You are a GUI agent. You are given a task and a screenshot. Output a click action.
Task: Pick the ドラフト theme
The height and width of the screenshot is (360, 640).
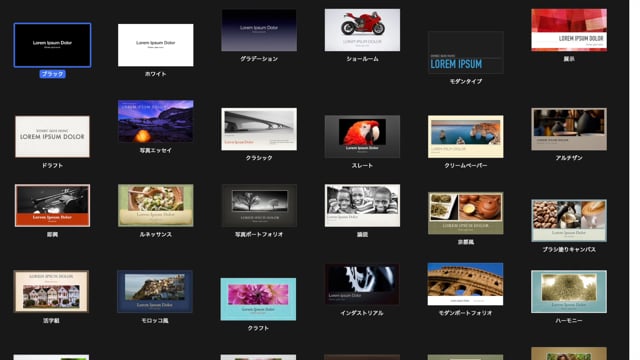(x=52, y=136)
